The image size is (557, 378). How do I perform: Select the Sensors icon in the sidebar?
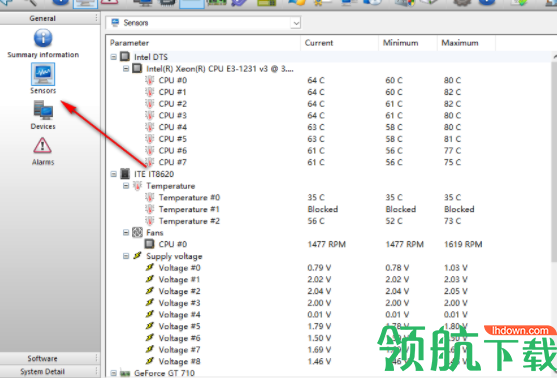[x=43, y=74]
